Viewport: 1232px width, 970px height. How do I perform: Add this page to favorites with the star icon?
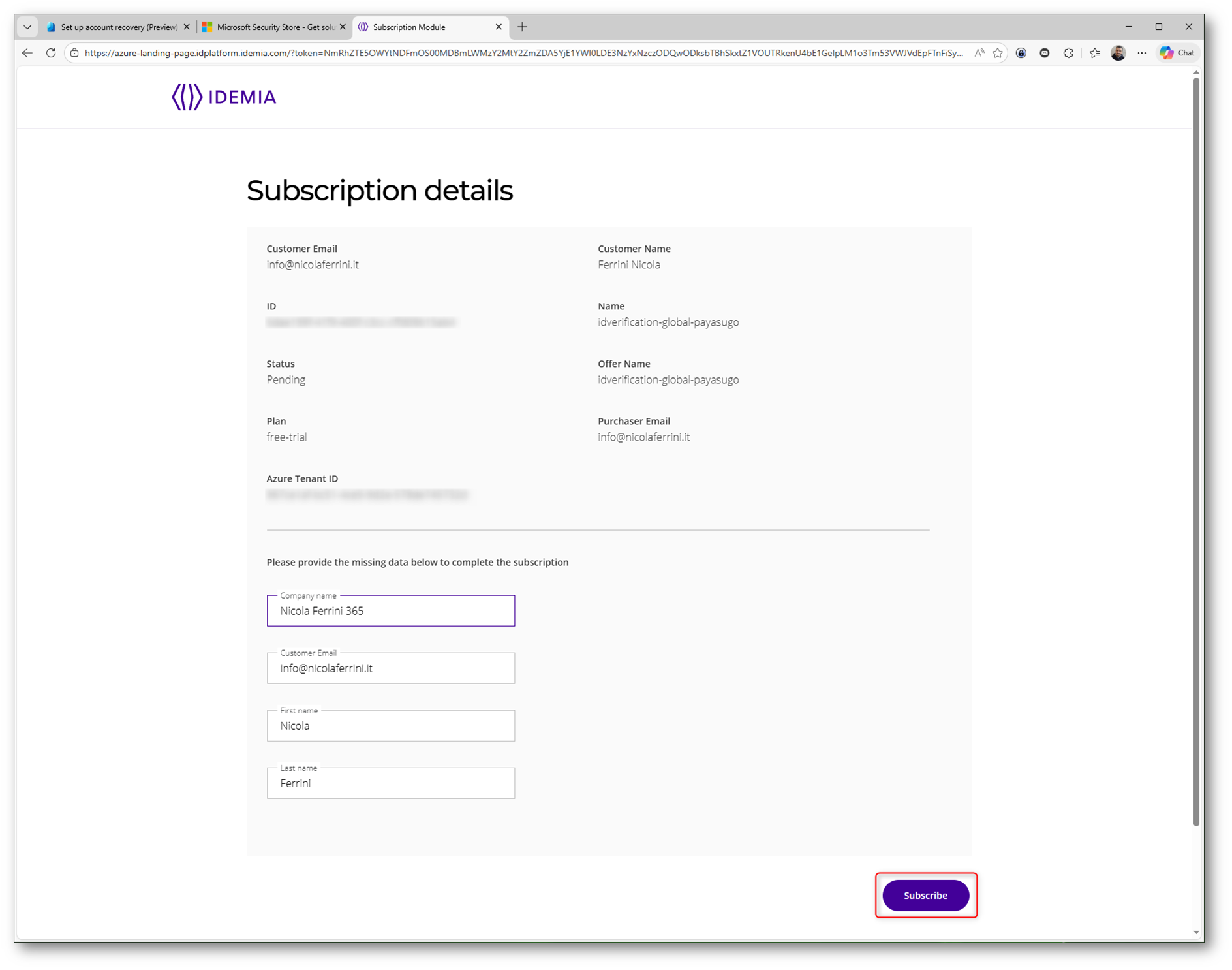click(998, 53)
